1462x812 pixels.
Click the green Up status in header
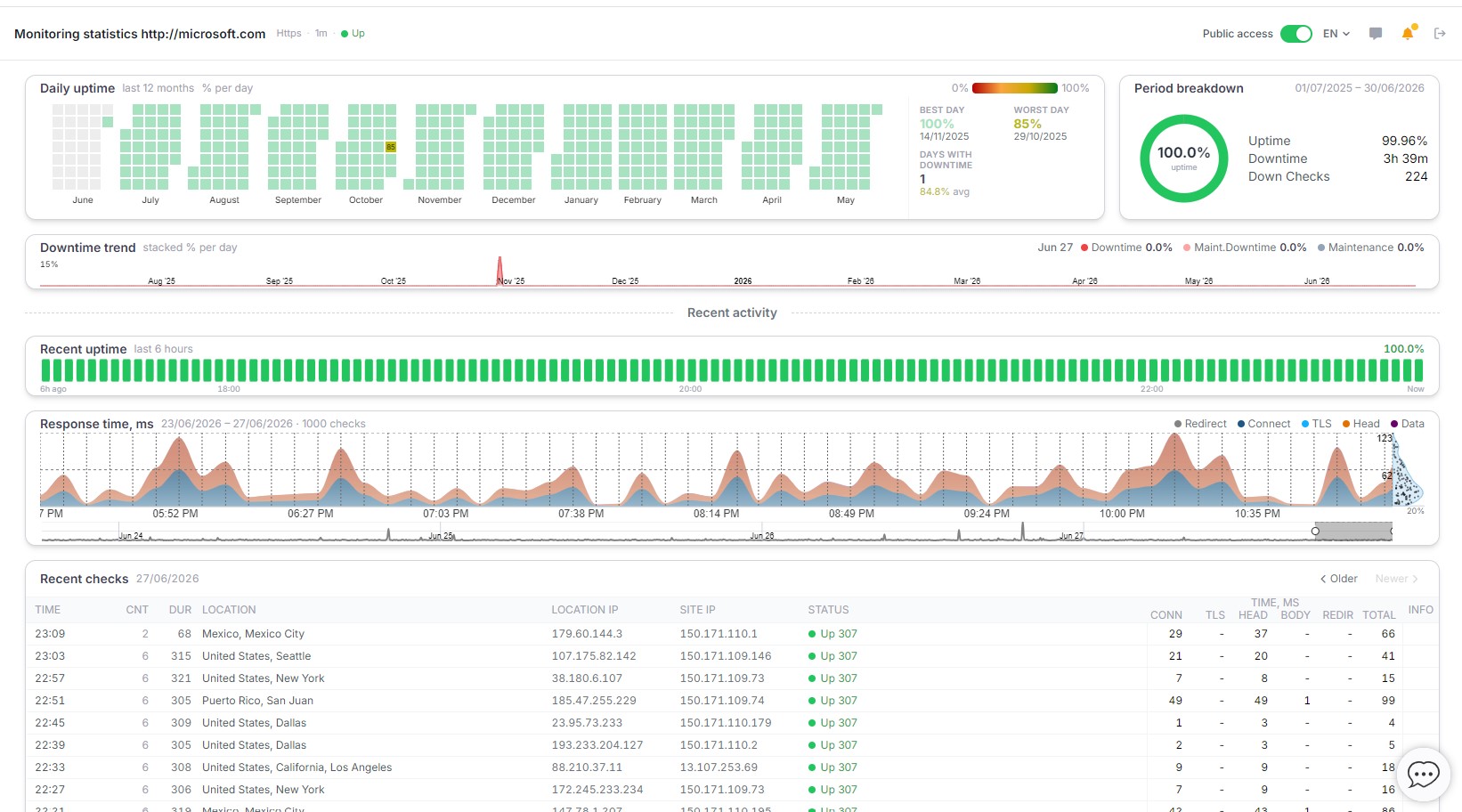(x=353, y=34)
